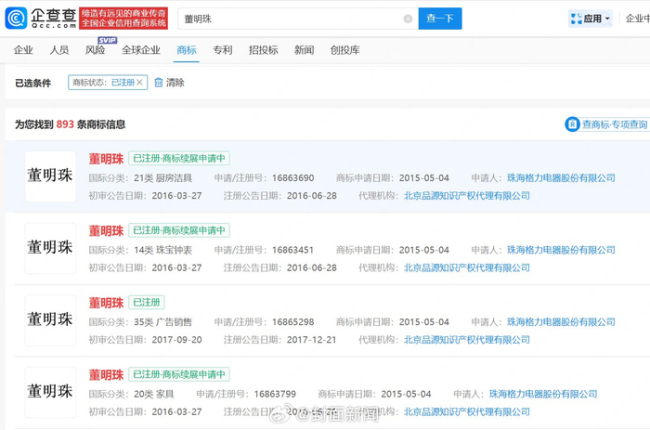Open the 董明珠 title of registration 16863799
The height and width of the screenshot is (430, 650).
[x=106, y=375]
